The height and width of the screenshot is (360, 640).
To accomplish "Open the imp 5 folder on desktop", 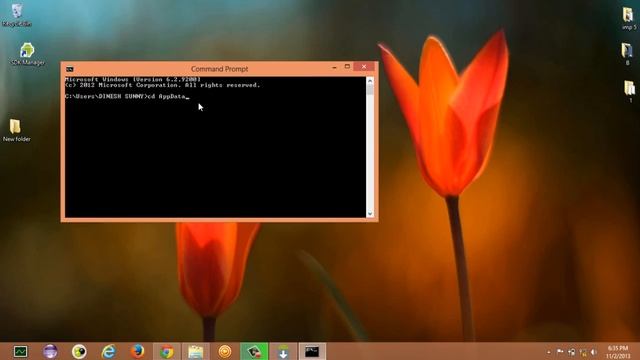I will 629,18.
